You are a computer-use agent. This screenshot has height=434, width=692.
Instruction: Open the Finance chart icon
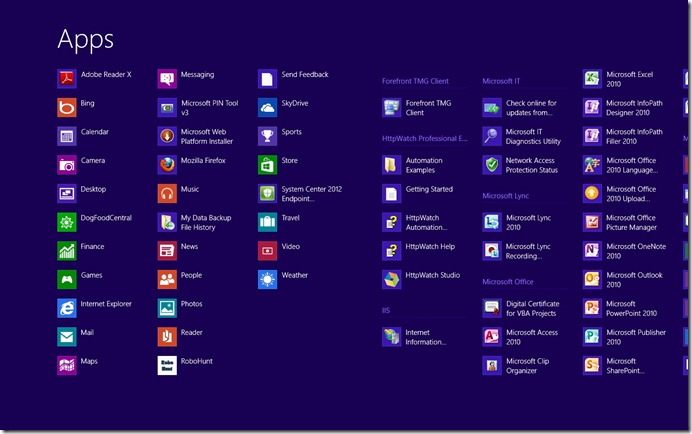tap(67, 251)
